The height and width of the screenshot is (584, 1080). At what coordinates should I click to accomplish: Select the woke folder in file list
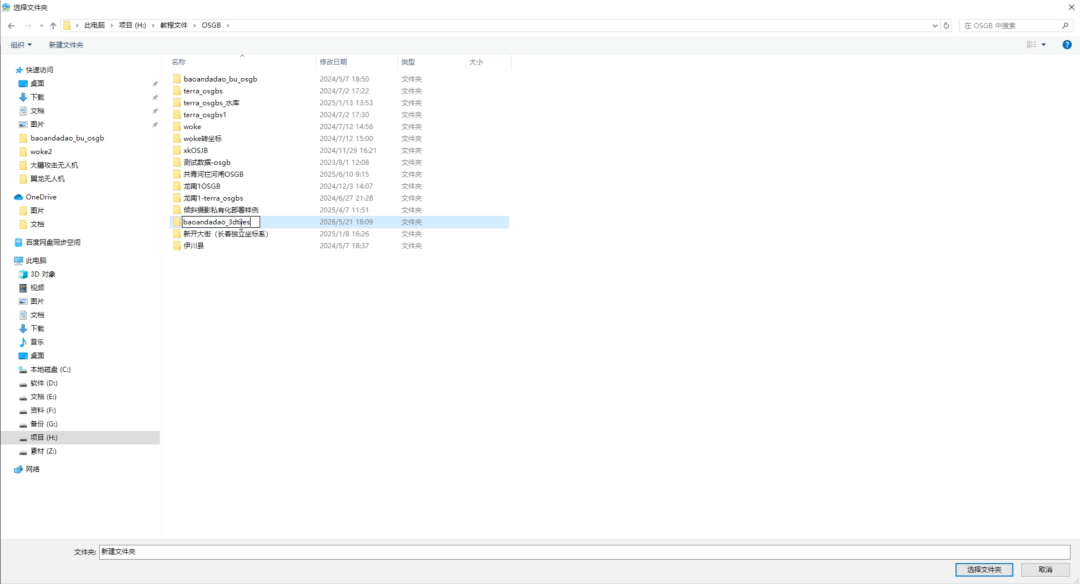pyautogui.click(x=192, y=127)
